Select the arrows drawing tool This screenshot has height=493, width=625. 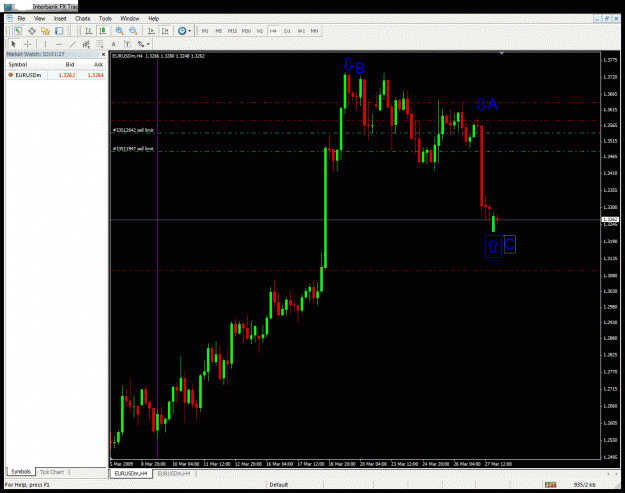point(141,44)
